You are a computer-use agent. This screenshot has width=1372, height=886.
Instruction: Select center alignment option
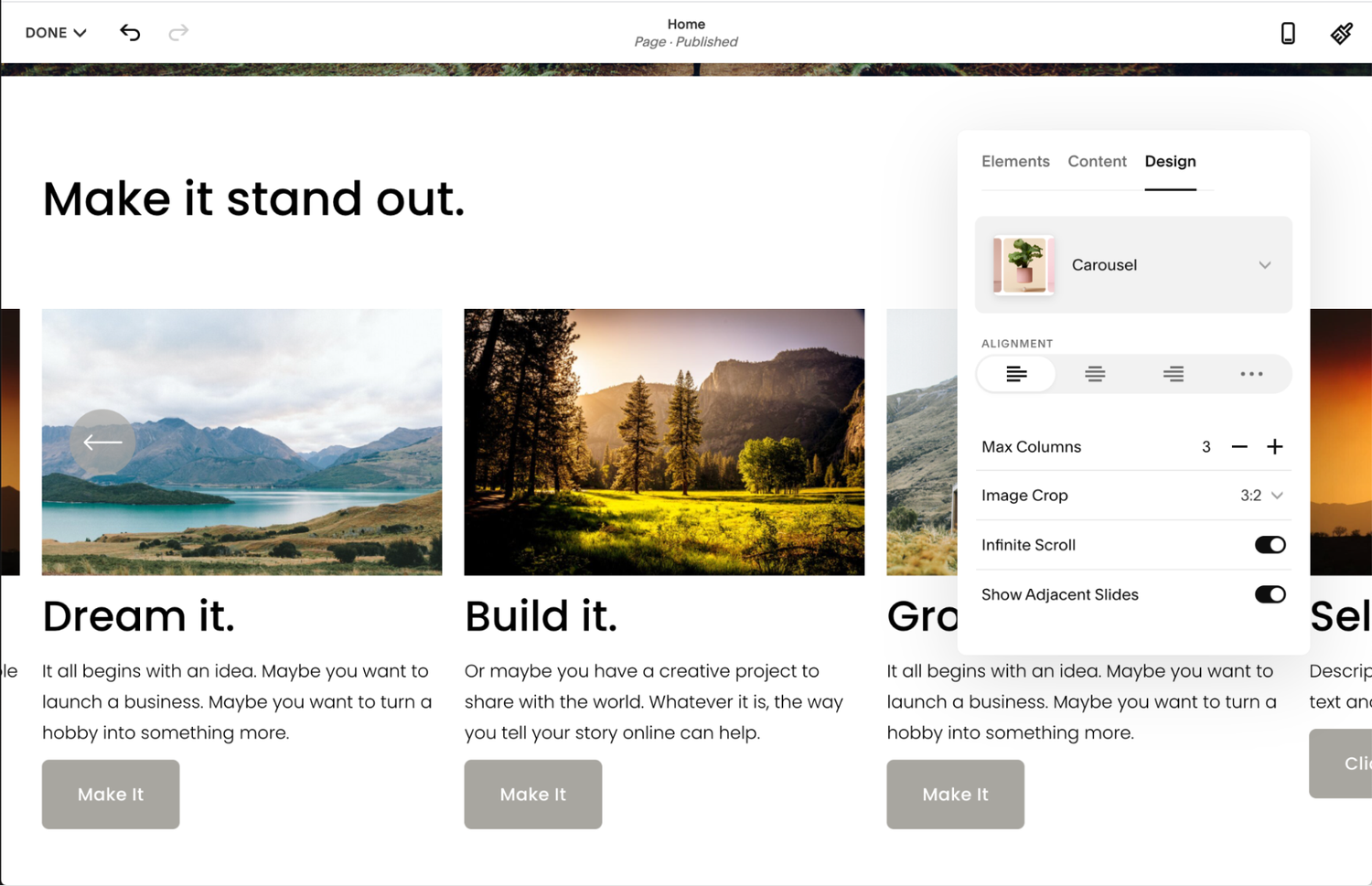tap(1094, 374)
